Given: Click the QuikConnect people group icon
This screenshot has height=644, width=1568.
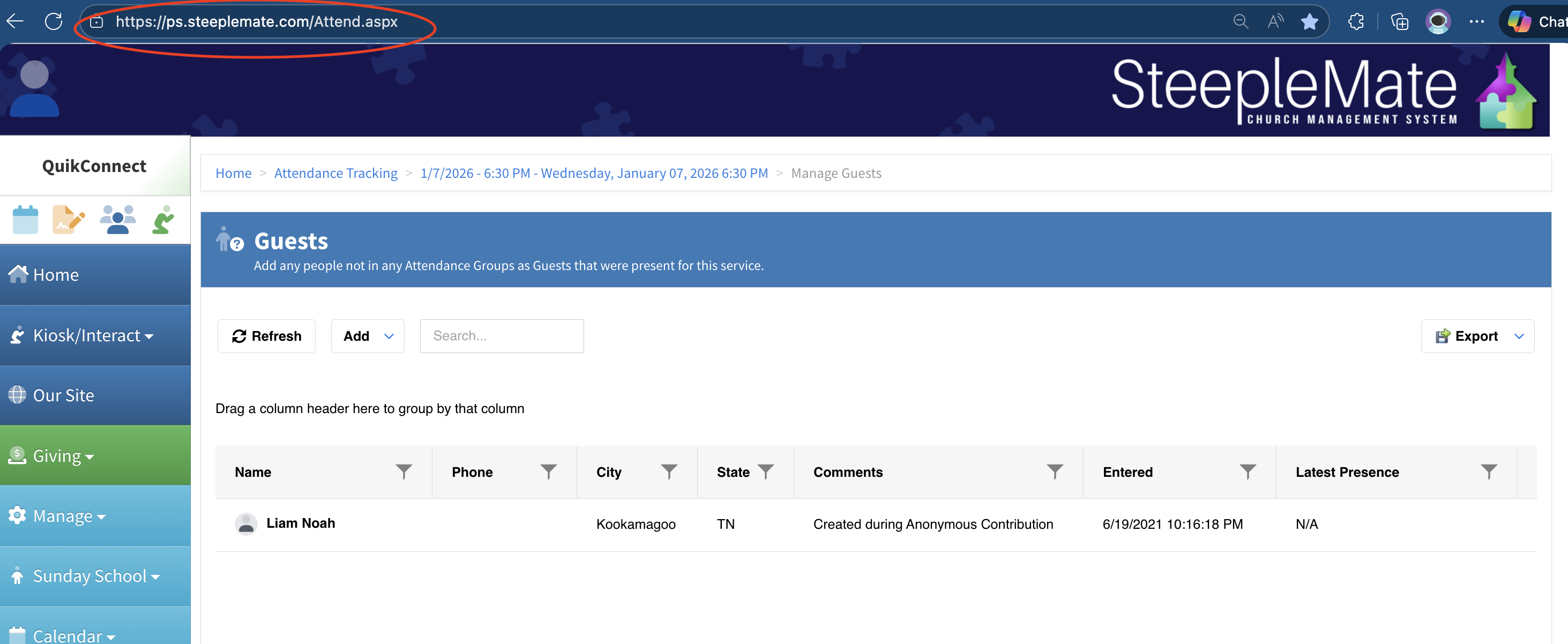Looking at the screenshot, I should pyautogui.click(x=117, y=220).
